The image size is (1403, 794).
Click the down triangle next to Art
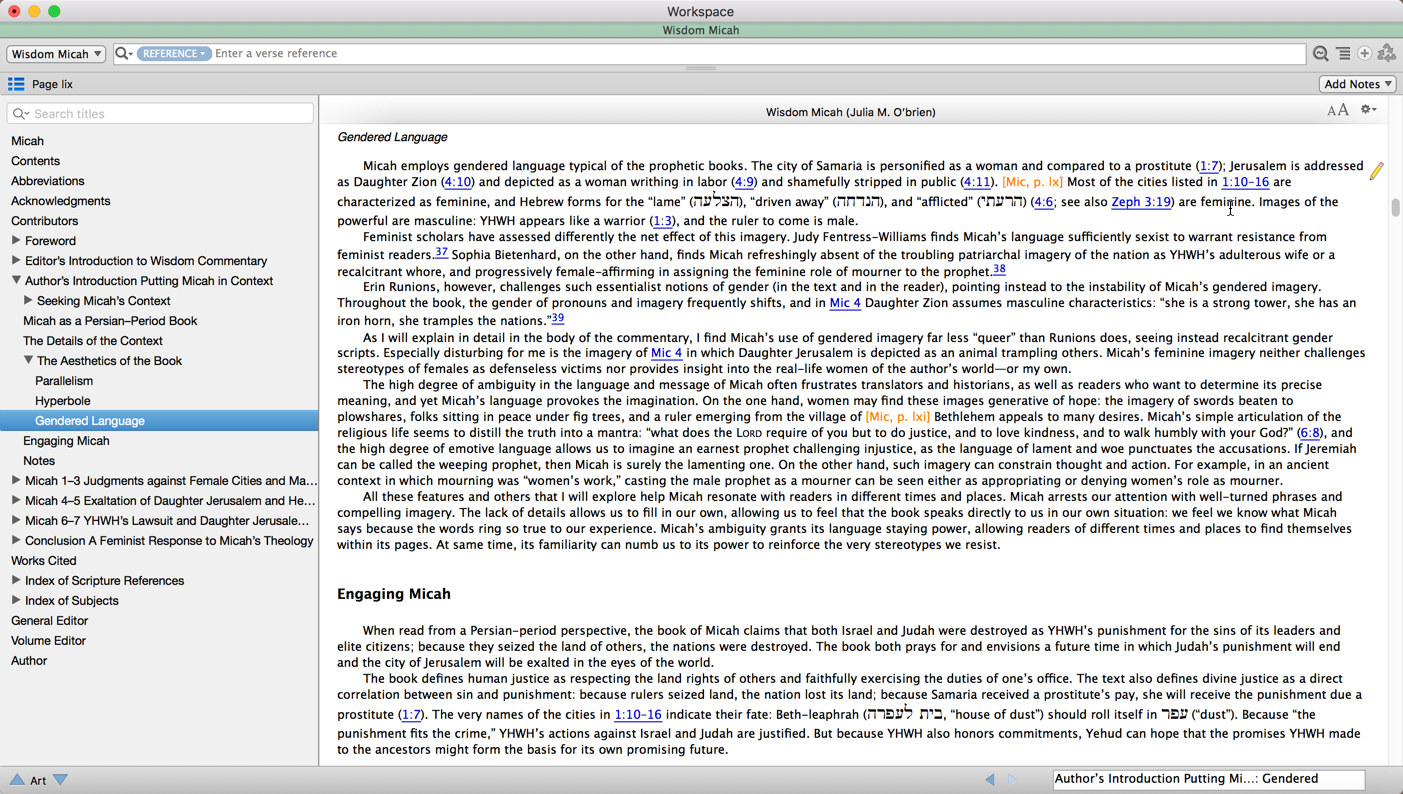click(x=61, y=780)
